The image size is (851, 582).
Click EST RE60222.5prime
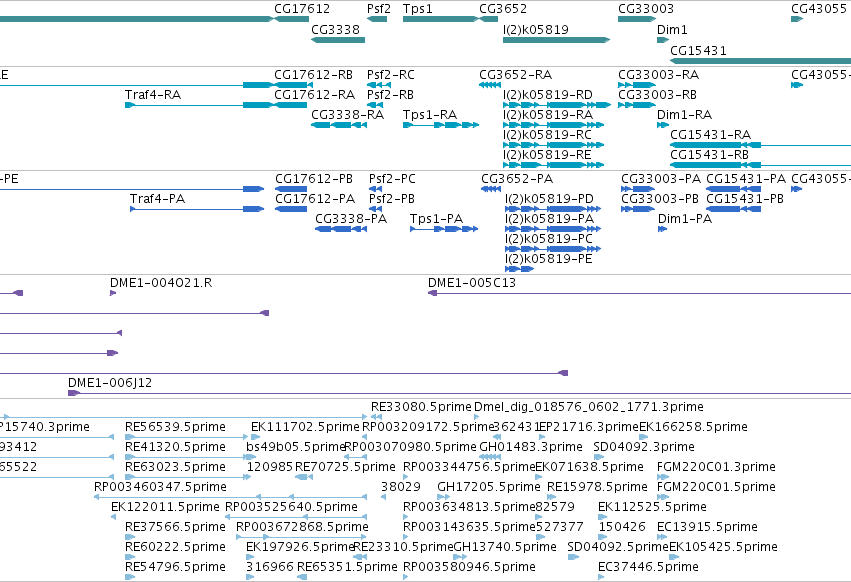[x=175, y=547]
